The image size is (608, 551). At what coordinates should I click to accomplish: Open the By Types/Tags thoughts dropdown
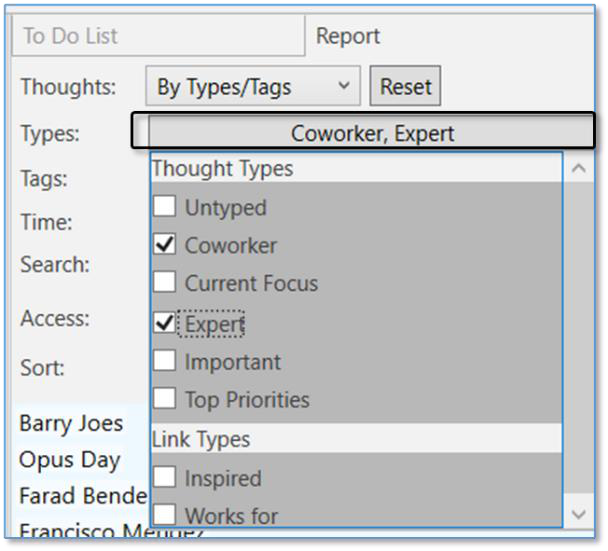(252, 87)
